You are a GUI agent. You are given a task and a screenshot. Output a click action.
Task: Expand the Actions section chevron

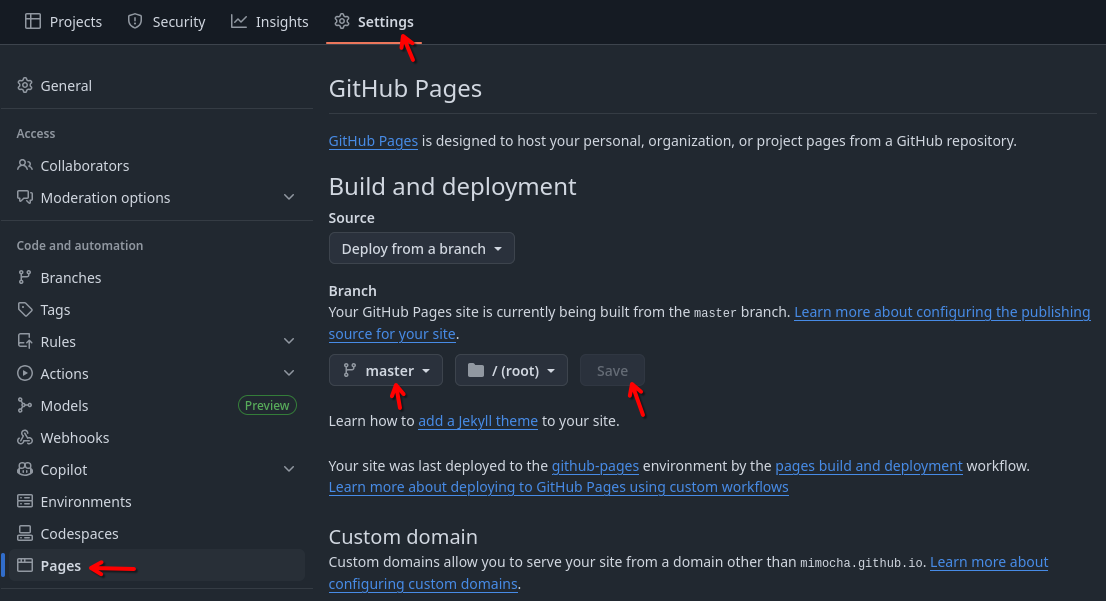pyautogui.click(x=289, y=372)
